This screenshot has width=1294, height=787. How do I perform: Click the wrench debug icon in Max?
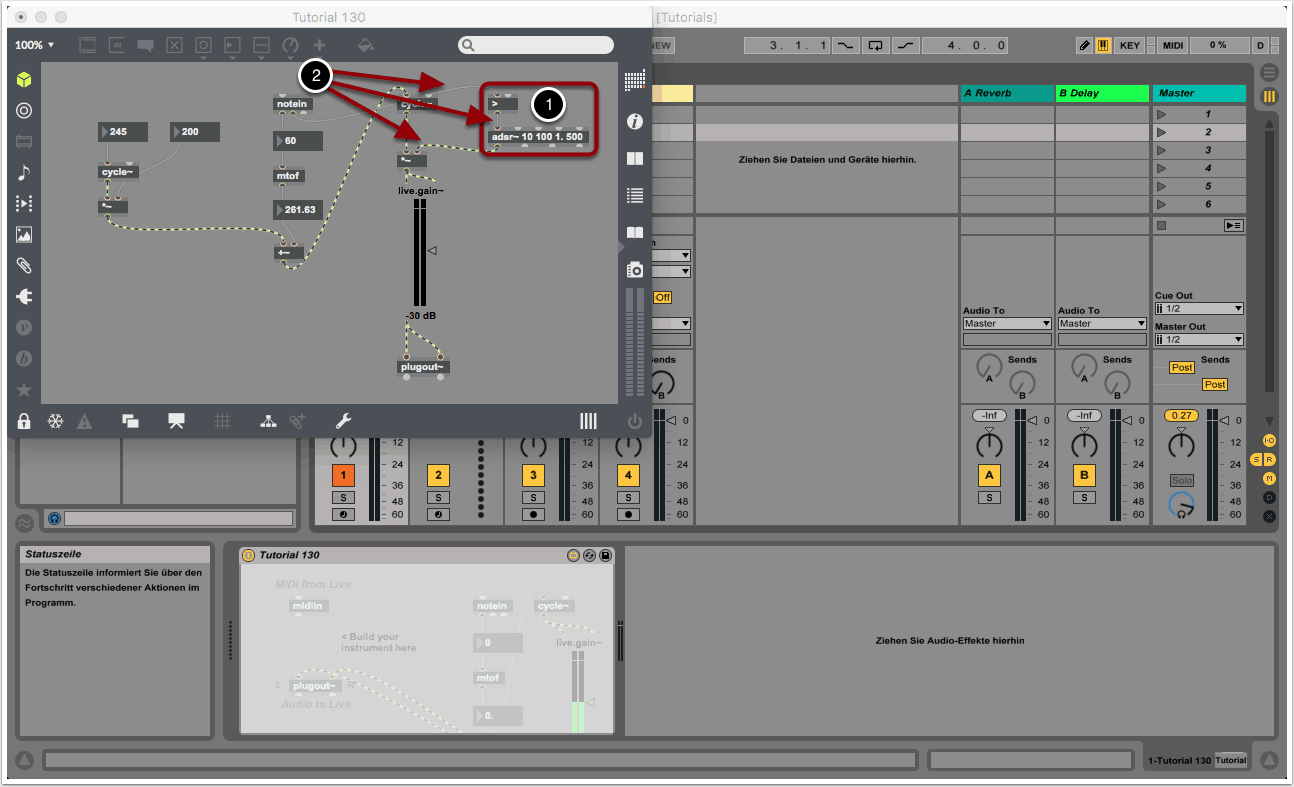pyautogui.click(x=342, y=421)
